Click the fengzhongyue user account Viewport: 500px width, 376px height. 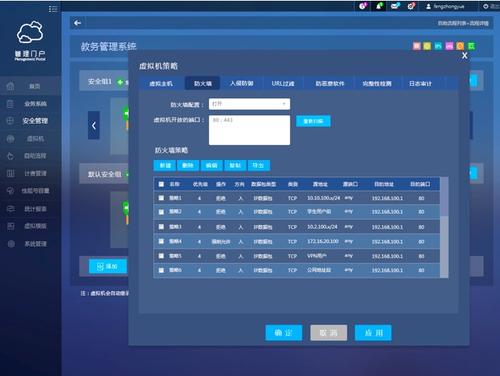pos(445,6)
